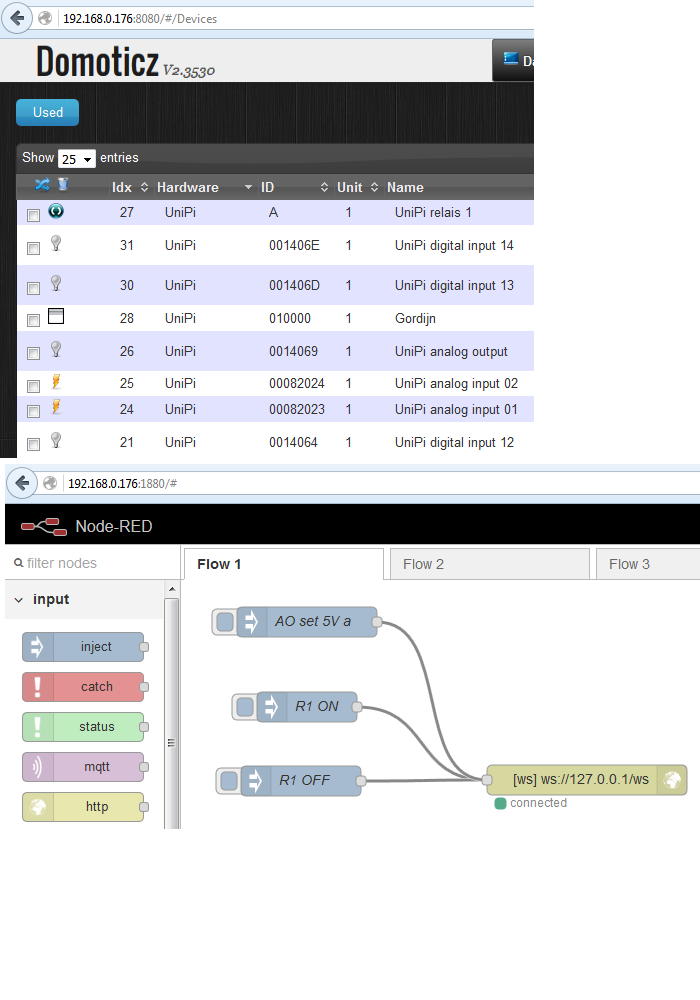The height and width of the screenshot is (1000, 700).
Task: Sort table by ID column
Action: [295, 188]
